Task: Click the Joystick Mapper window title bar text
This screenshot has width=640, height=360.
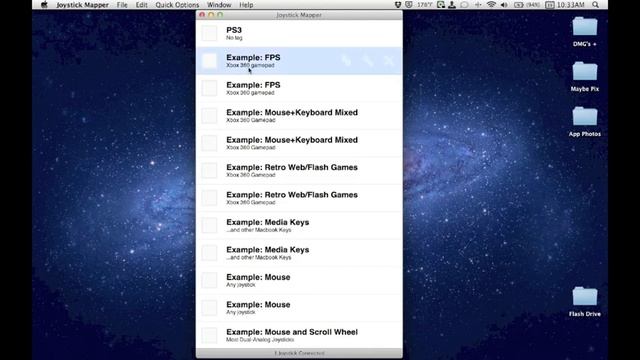Action: 299,15
